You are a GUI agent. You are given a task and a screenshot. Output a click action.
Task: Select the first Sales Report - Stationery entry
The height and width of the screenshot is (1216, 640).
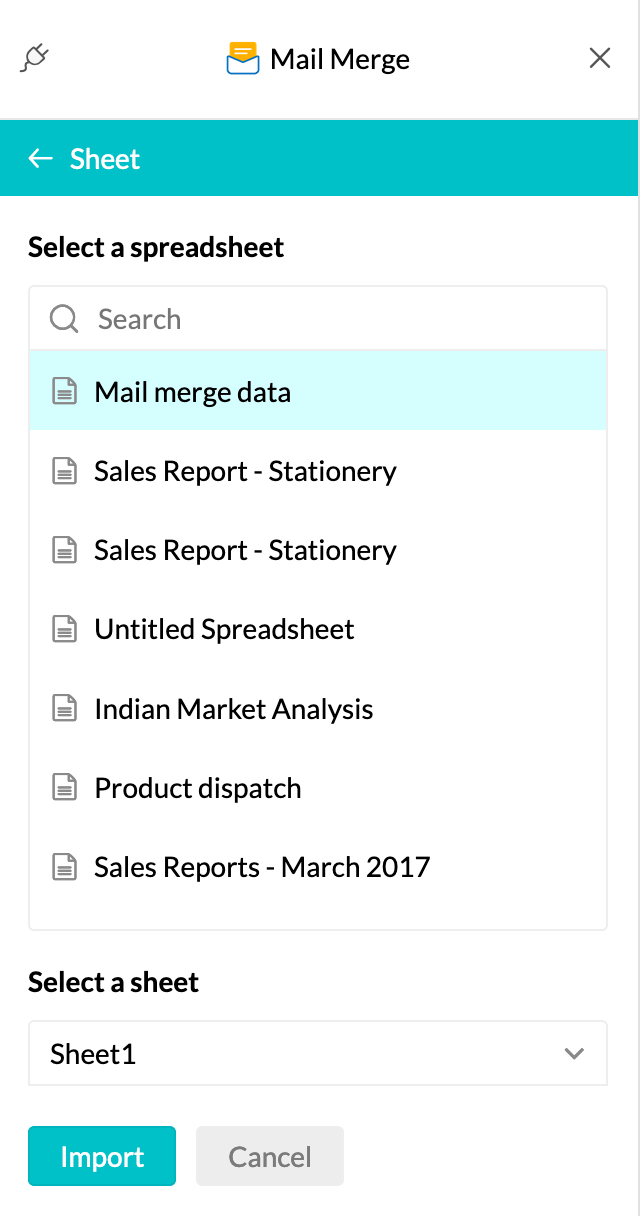point(245,470)
